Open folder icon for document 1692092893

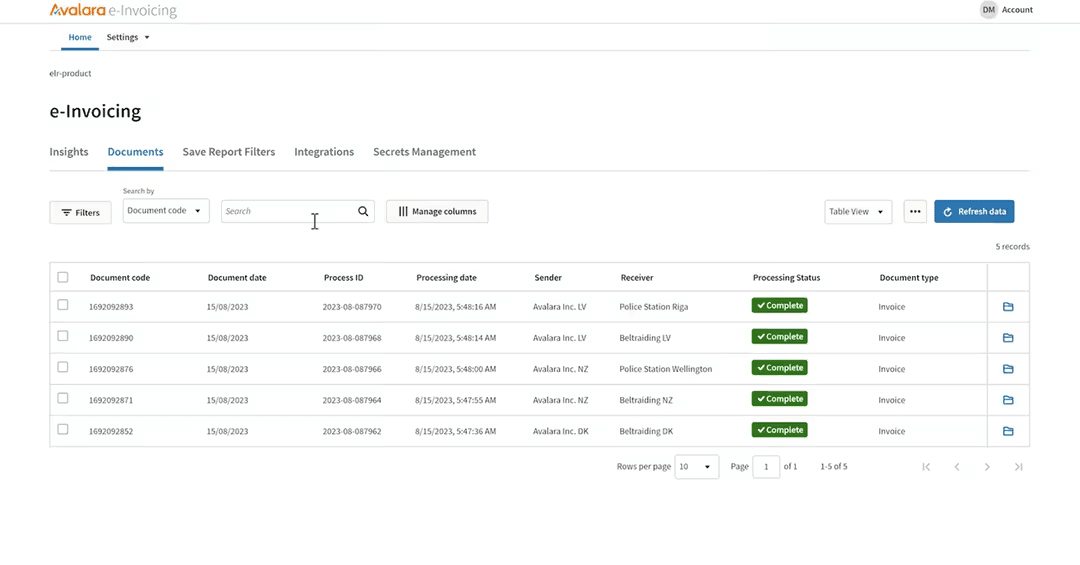point(1008,307)
